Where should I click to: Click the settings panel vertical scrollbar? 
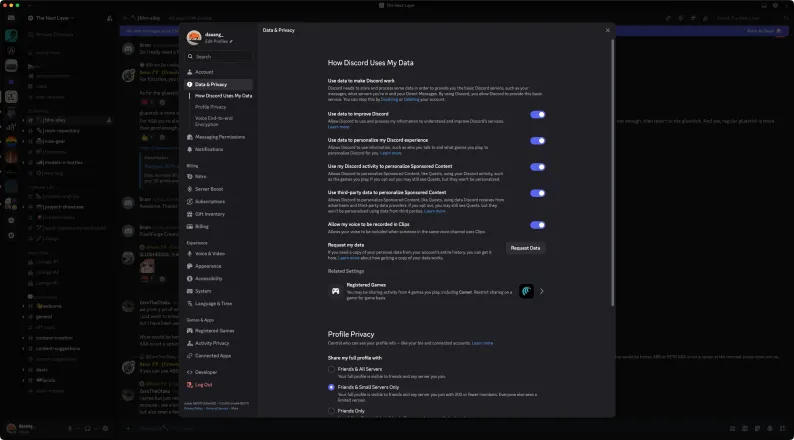(613, 172)
